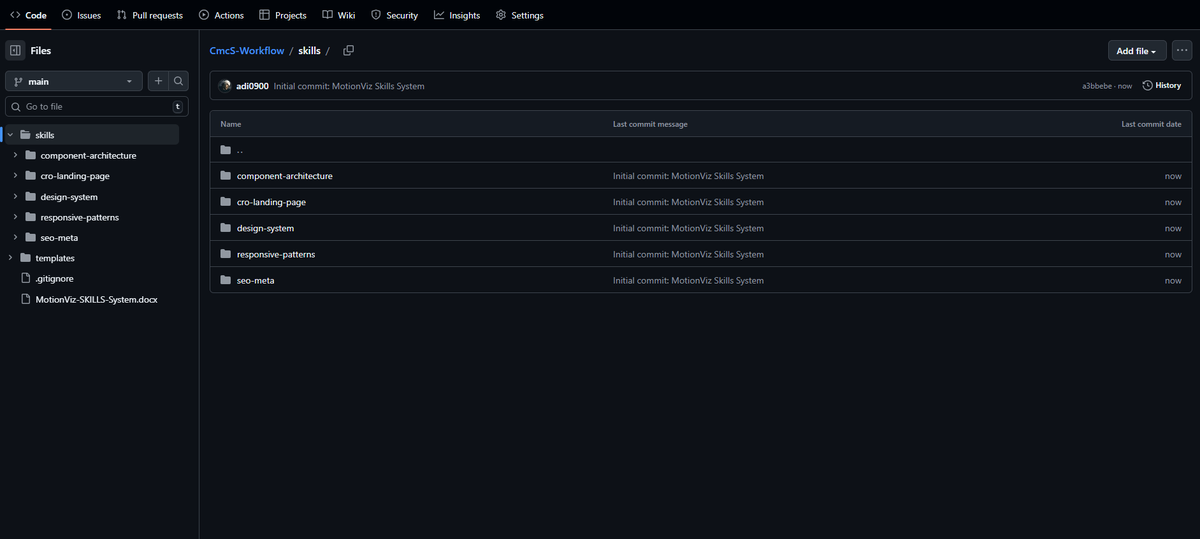
Task: View the commit History
Action: pos(1161,86)
